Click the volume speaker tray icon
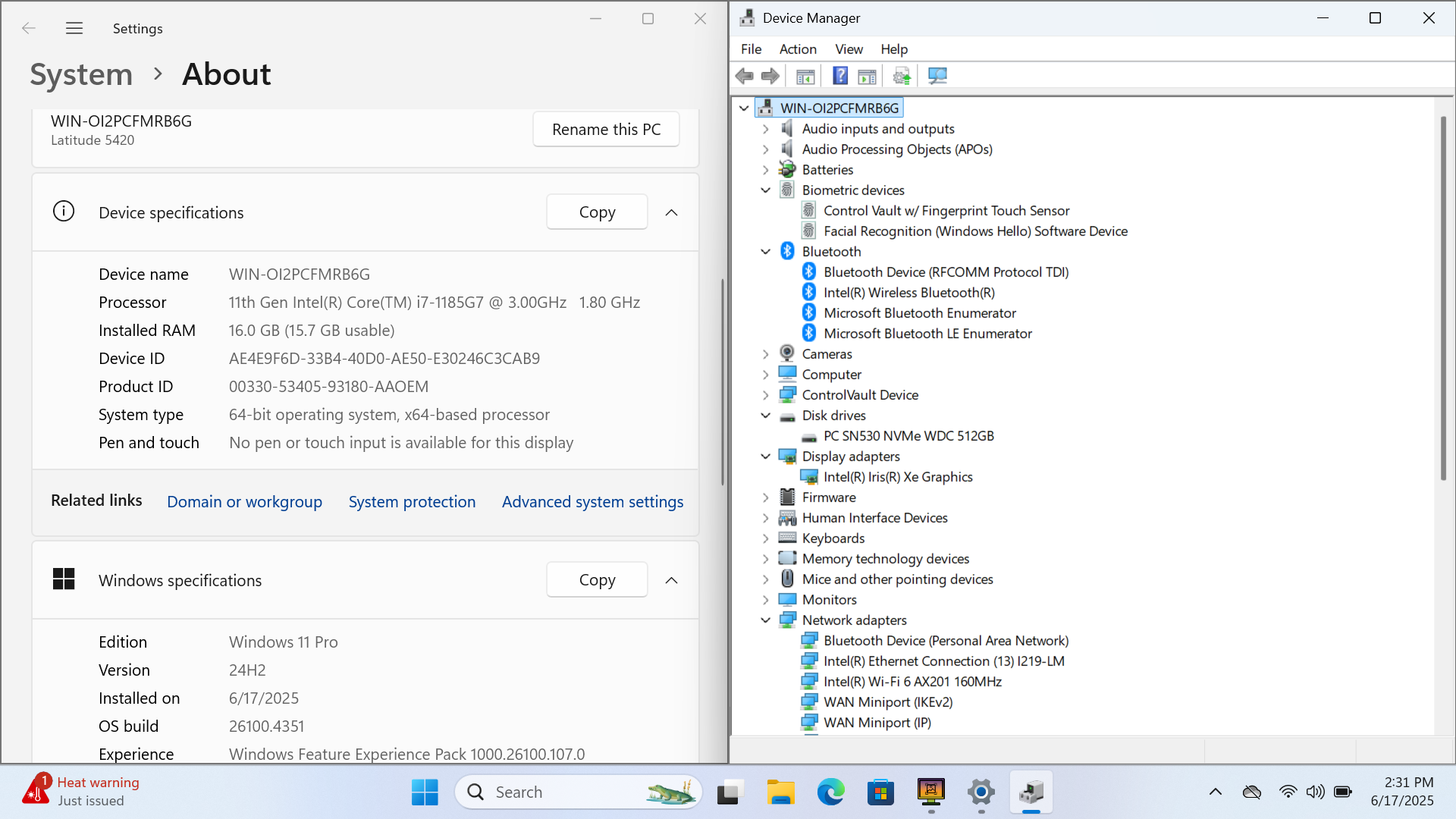Image resolution: width=1456 pixels, height=819 pixels. [x=1315, y=792]
